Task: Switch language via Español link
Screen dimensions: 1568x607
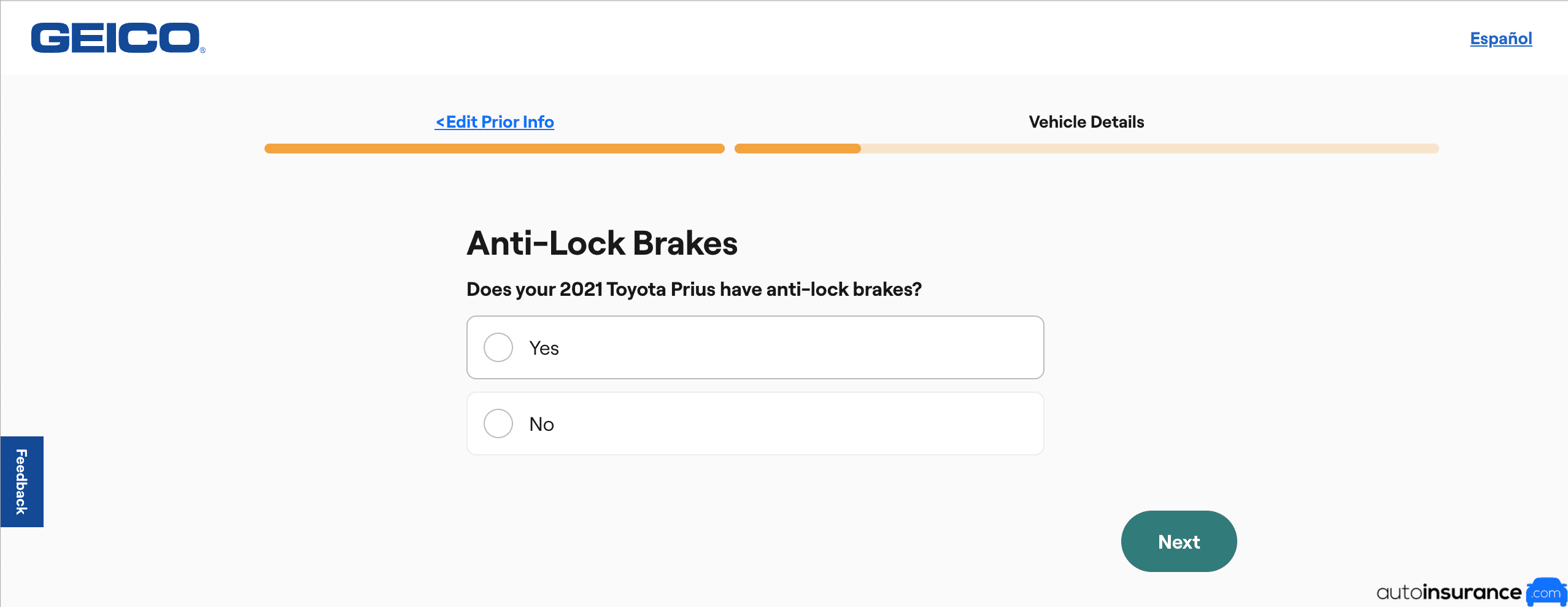Action: pos(1500,39)
